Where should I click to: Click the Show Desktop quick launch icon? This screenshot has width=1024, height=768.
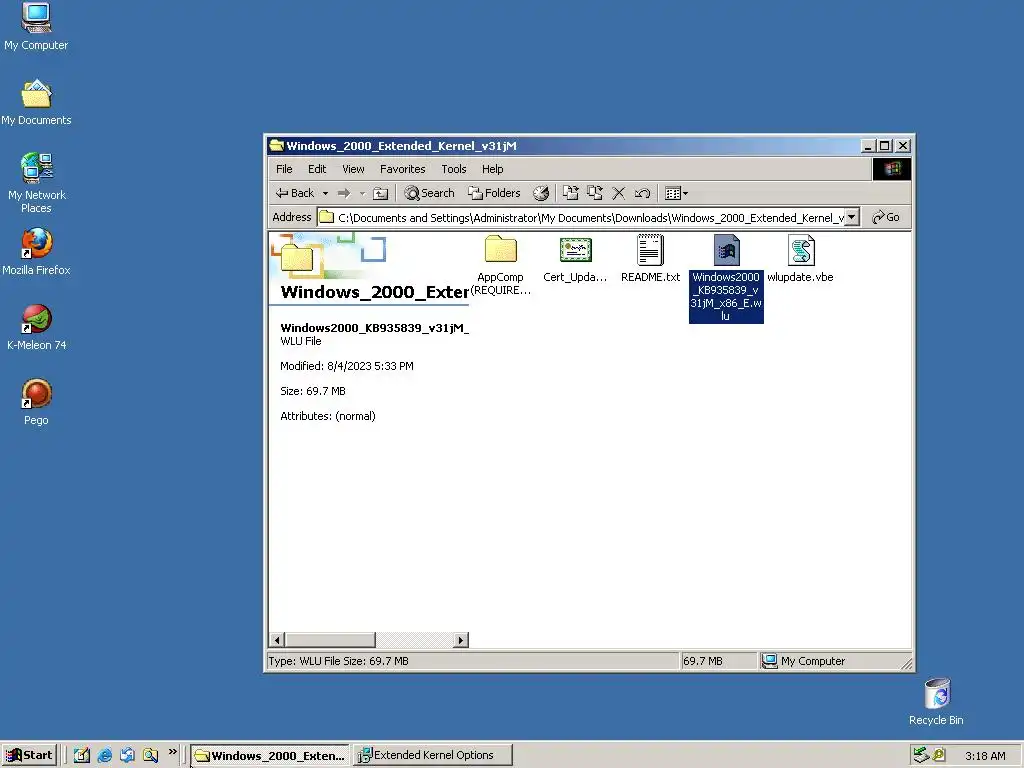point(82,755)
